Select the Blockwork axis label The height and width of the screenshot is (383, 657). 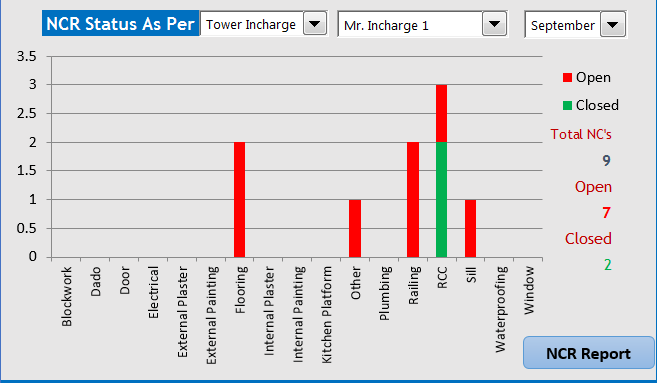(x=67, y=296)
